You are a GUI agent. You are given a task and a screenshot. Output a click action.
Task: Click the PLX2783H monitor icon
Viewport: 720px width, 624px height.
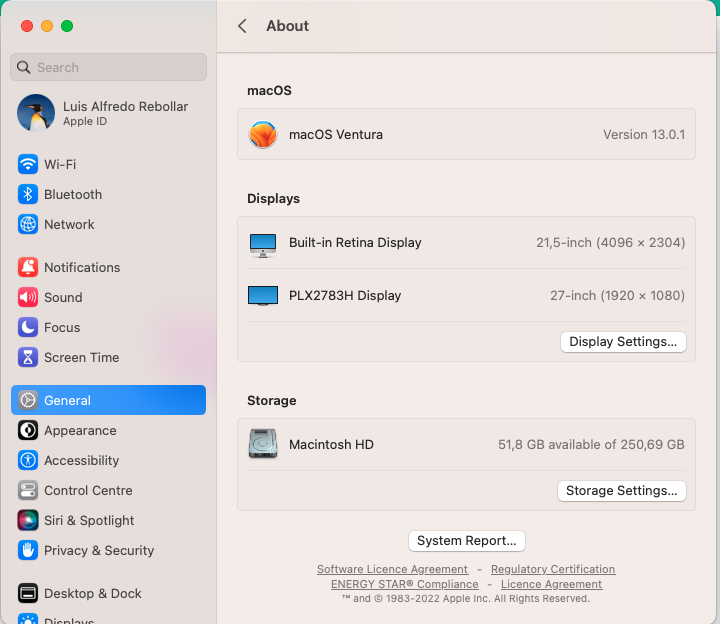coord(263,296)
